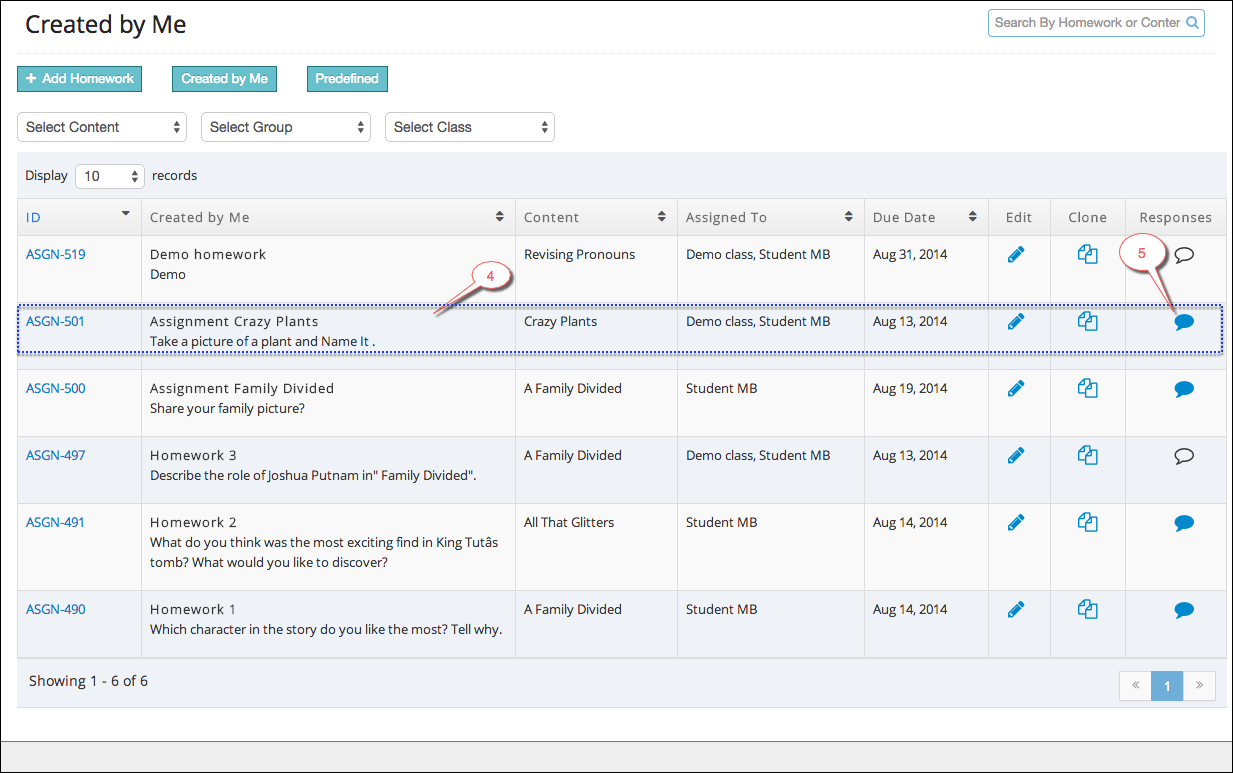Image resolution: width=1233 pixels, height=773 pixels.
Task: Click the Clone column header
Action: (x=1087, y=217)
